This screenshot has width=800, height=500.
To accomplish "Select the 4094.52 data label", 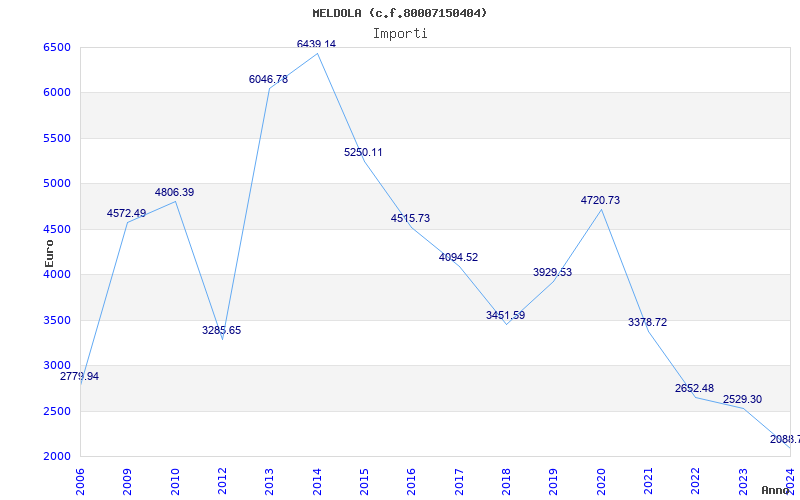I will tap(459, 257).
